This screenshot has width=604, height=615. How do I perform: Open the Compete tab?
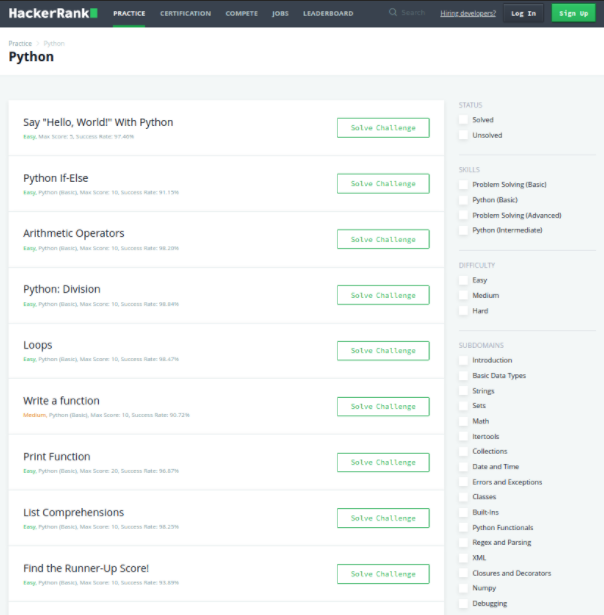click(242, 13)
